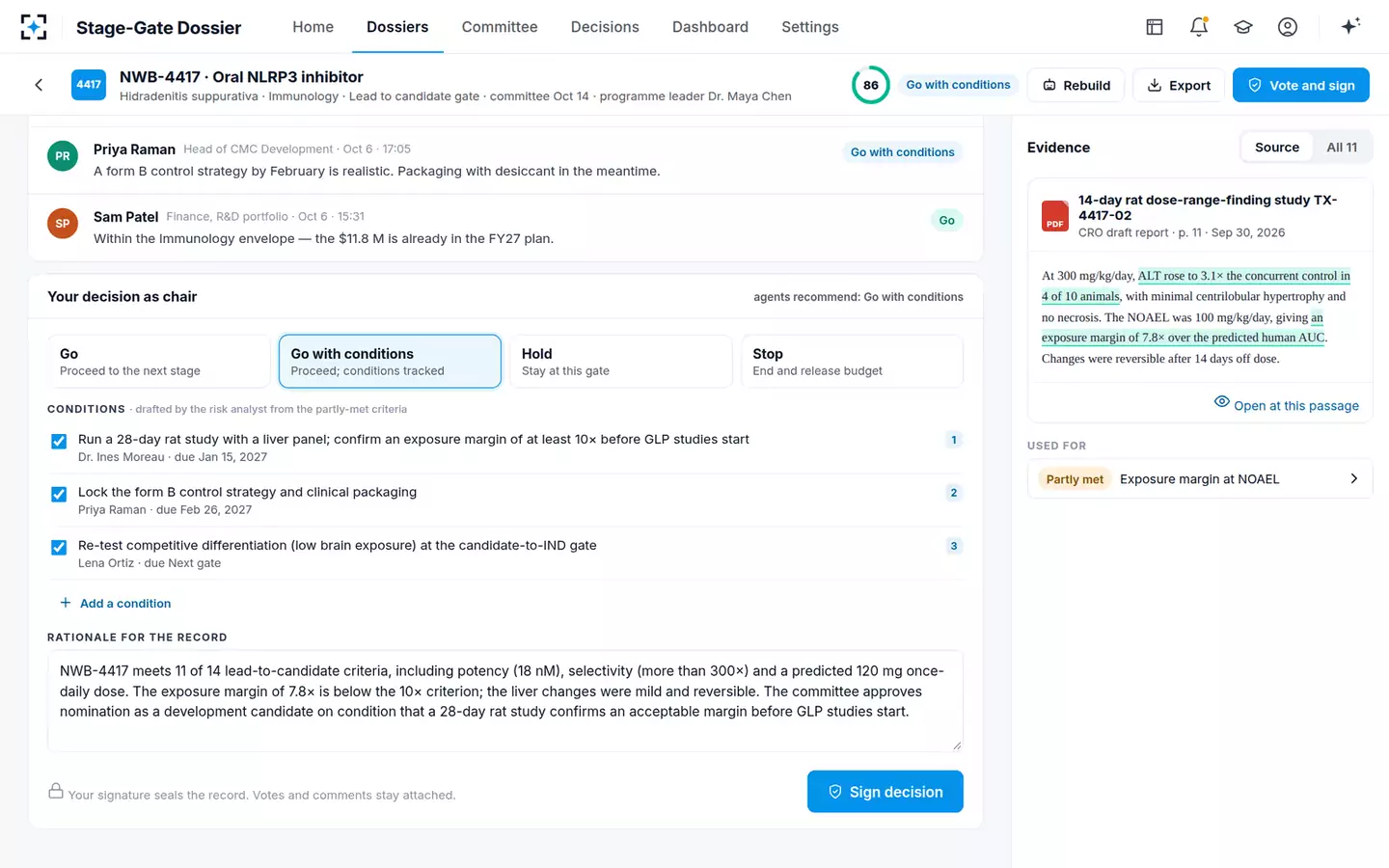The height and width of the screenshot is (868, 1389).
Task: Open the layout panel icon in header
Action: 1155,27
